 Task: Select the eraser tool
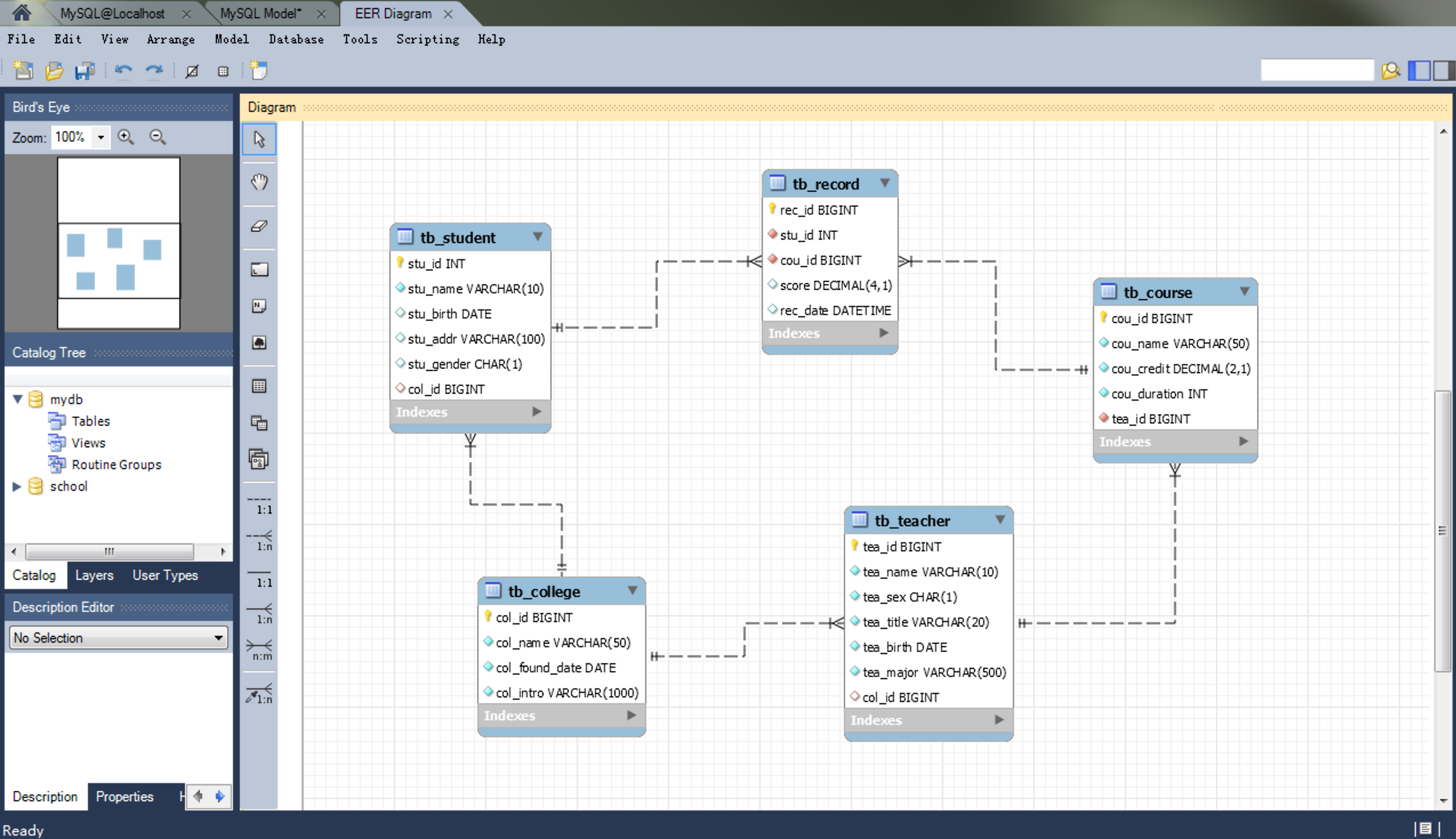pos(259,226)
